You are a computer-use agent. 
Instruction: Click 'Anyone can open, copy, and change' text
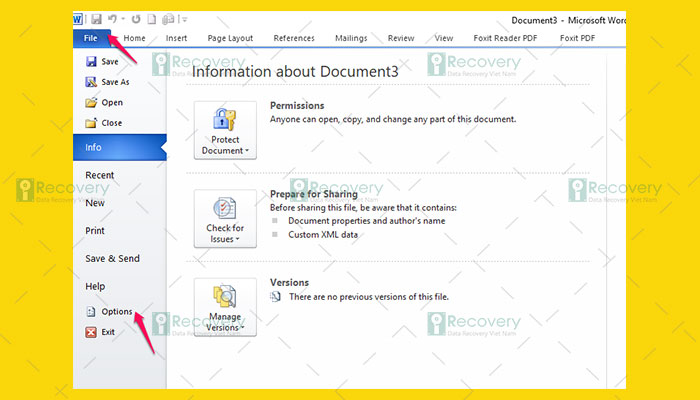(x=393, y=120)
